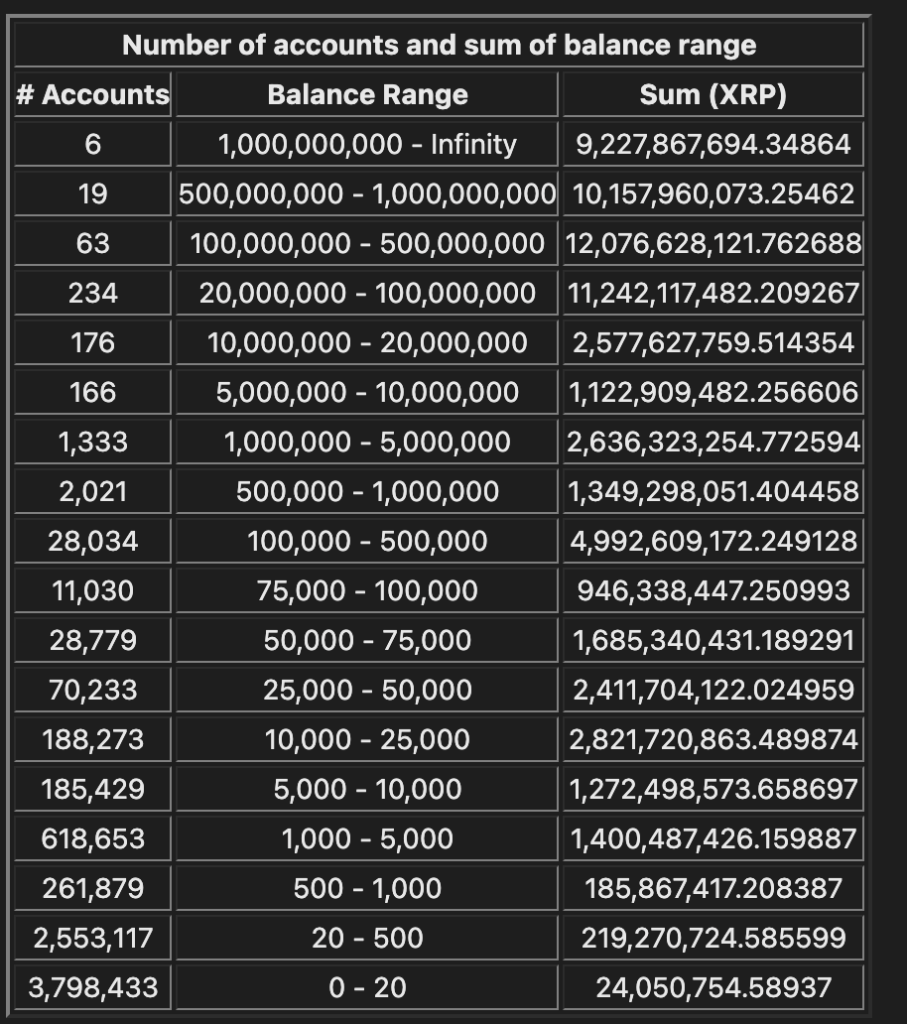Viewport: 907px width, 1024px height.
Task: Select the '20 - 500' balance range cell
Action: 367,938
